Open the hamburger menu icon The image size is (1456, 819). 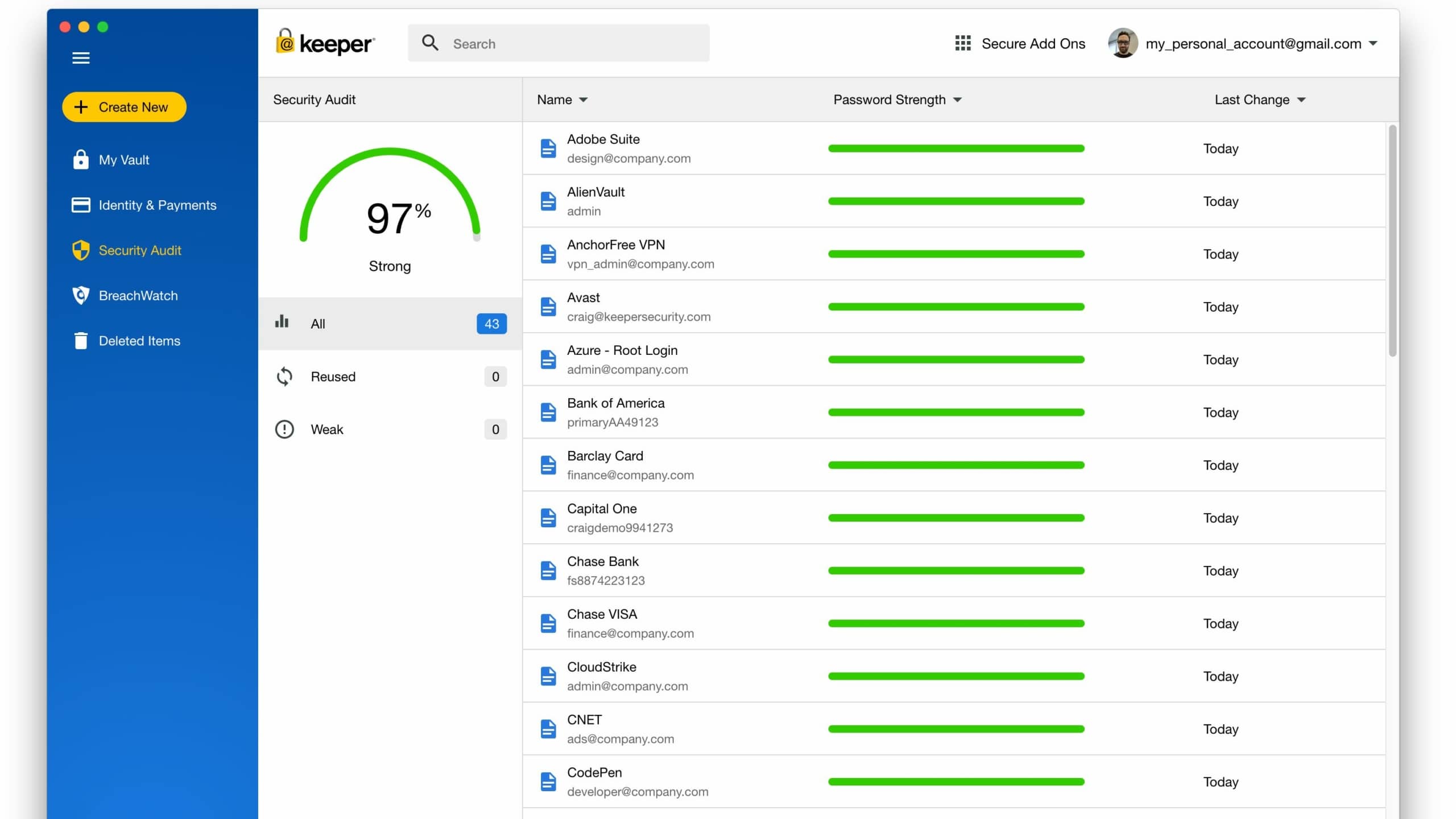point(81,58)
